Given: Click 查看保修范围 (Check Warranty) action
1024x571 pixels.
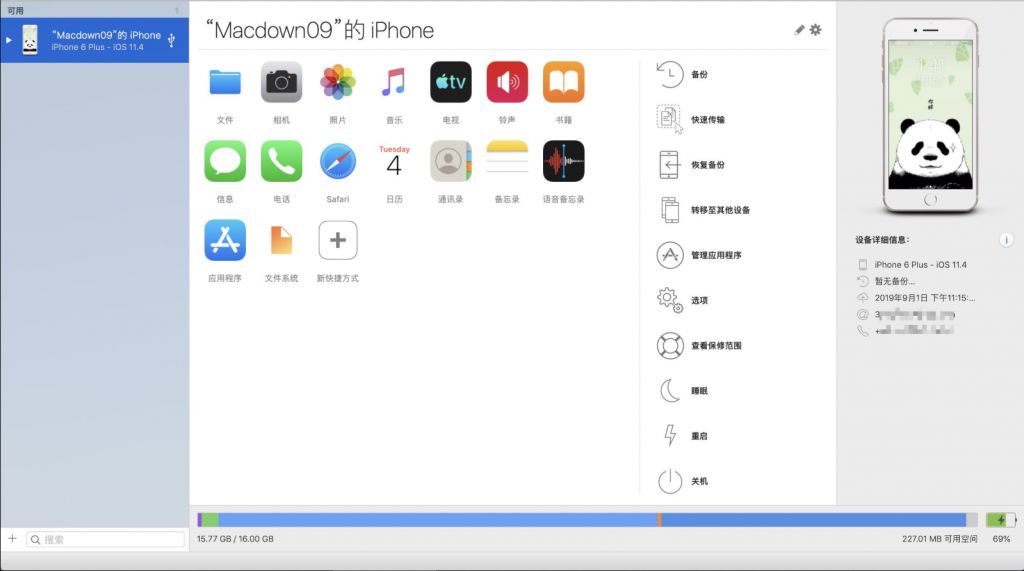Looking at the screenshot, I should [x=699, y=346].
